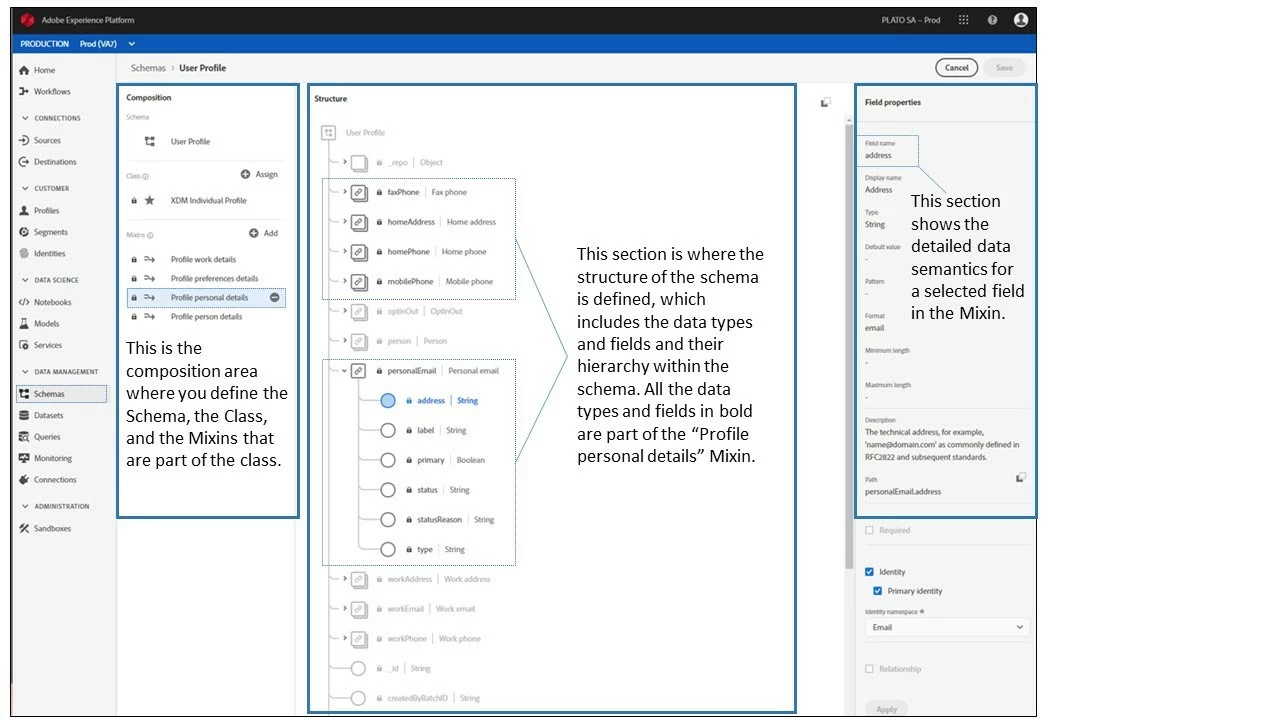This screenshot has height=720, width=1280.
Task: Collapse the DATA MANAGEMENT sidebar section
Action: point(25,372)
